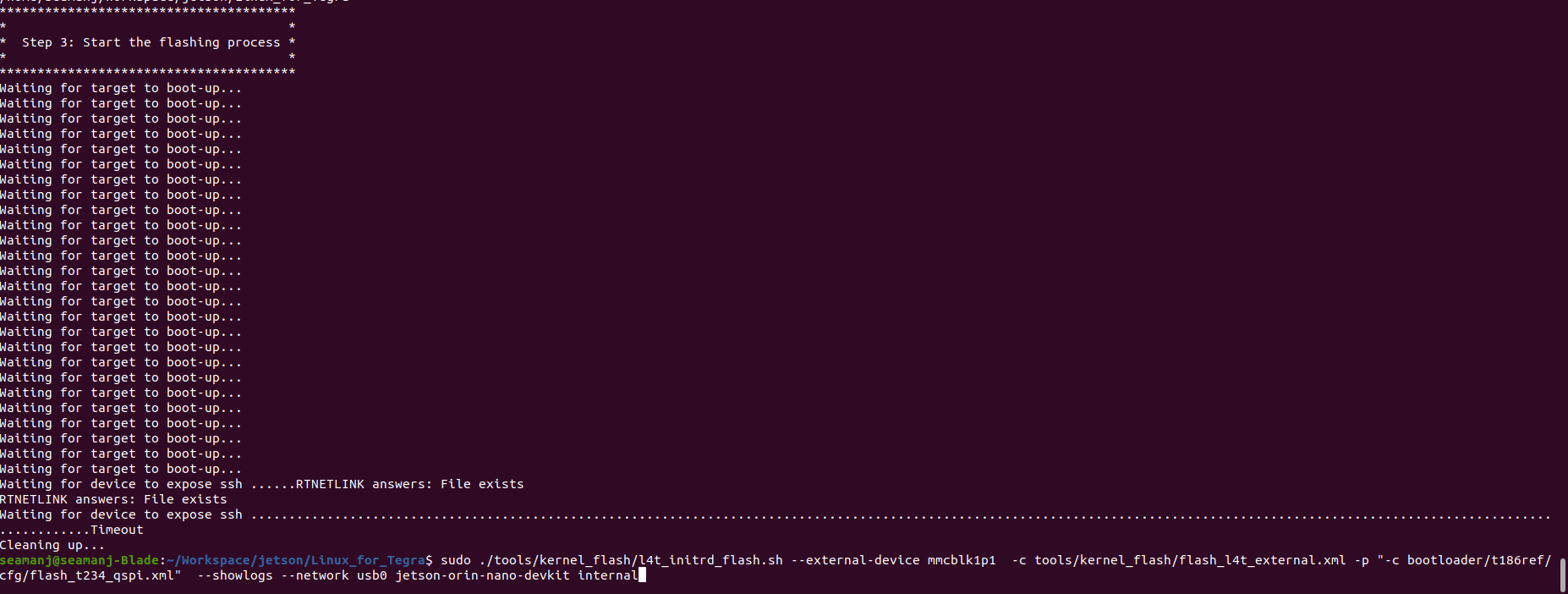Click the 'jetson-orin-nano-devkit' board name
The height and width of the screenshot is (594, 1568).
[x=482, y=575]
